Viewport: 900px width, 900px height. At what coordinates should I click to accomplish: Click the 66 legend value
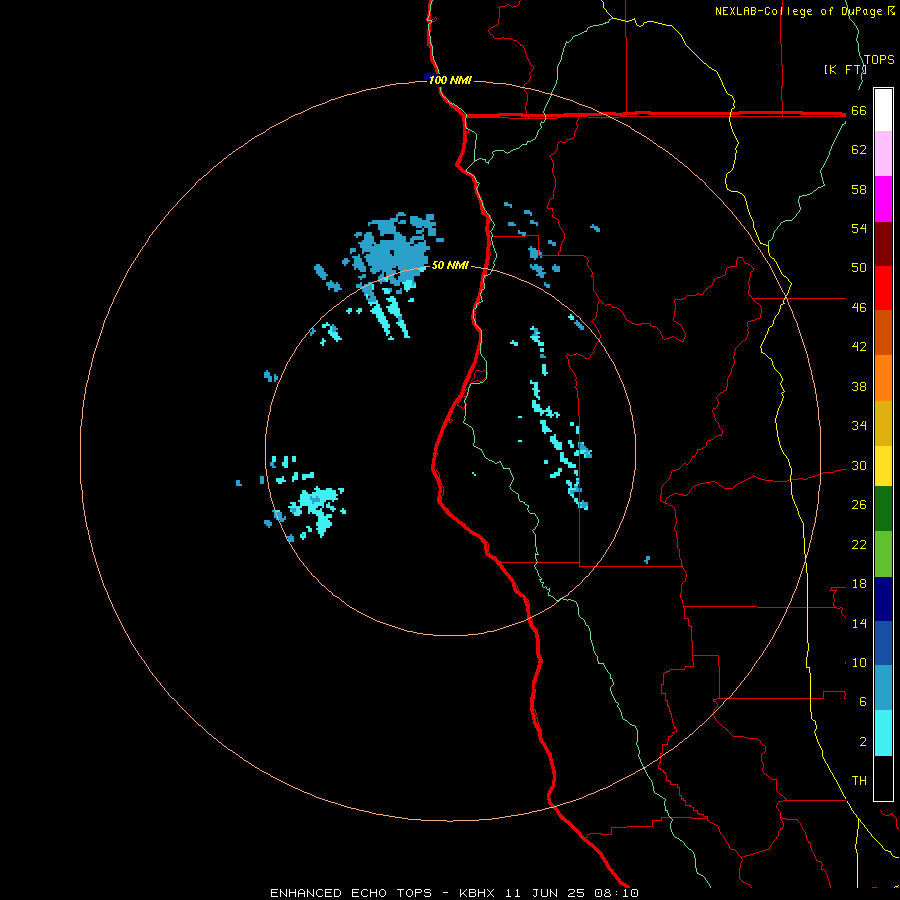click(859, 111)
